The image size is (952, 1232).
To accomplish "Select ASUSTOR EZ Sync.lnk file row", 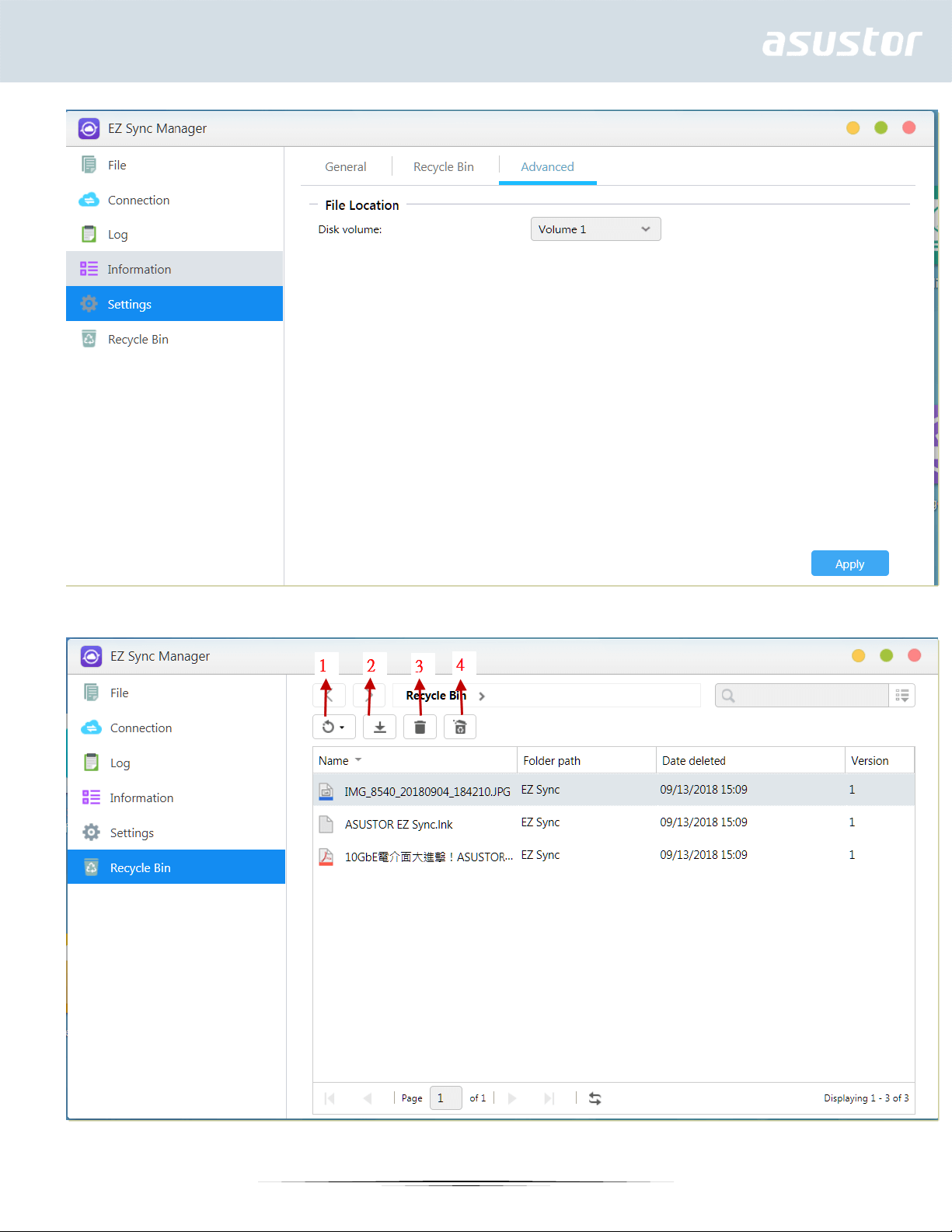I will (614, 822).
